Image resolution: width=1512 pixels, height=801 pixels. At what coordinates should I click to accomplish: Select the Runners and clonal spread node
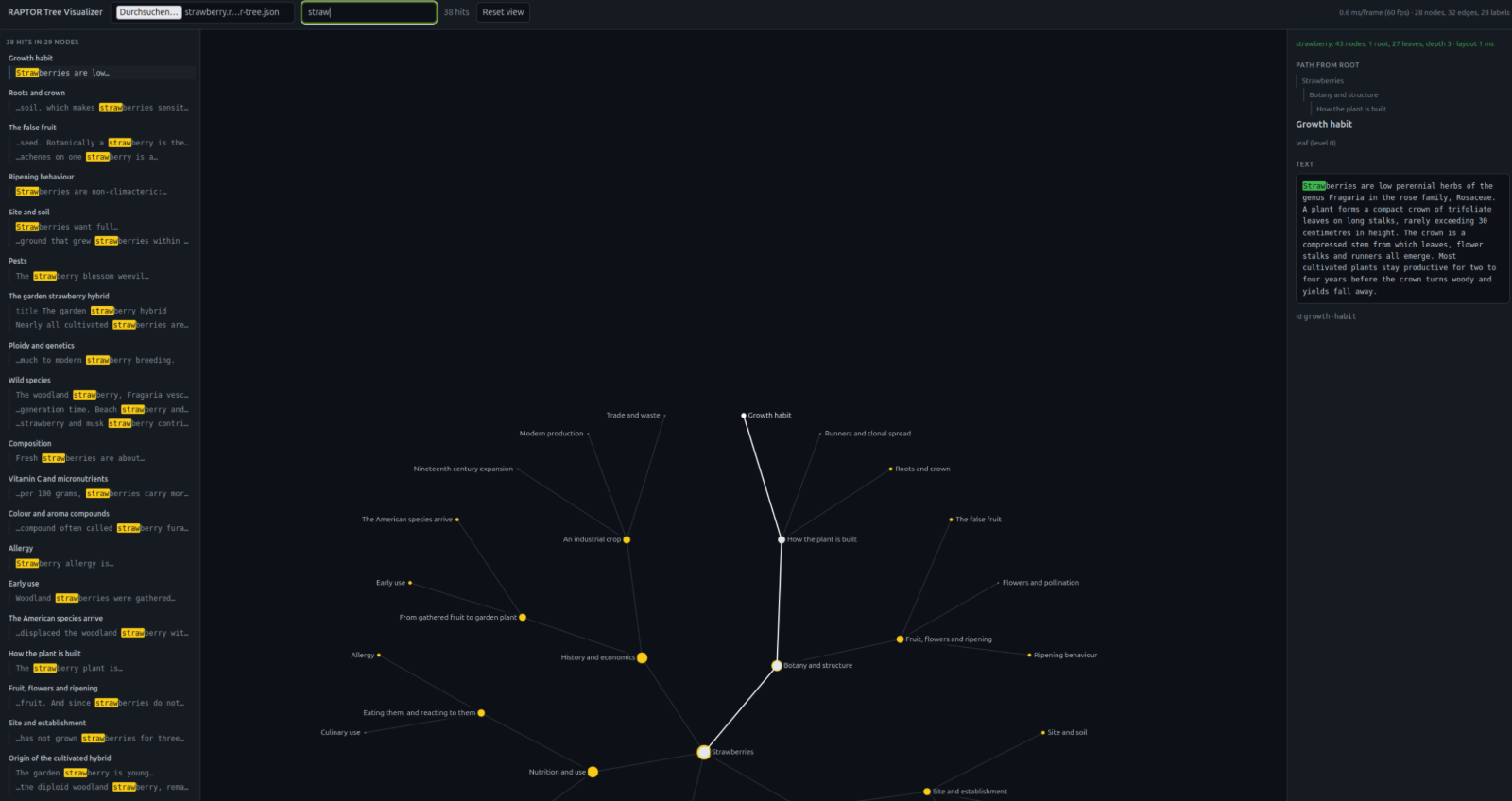point(820,434)
